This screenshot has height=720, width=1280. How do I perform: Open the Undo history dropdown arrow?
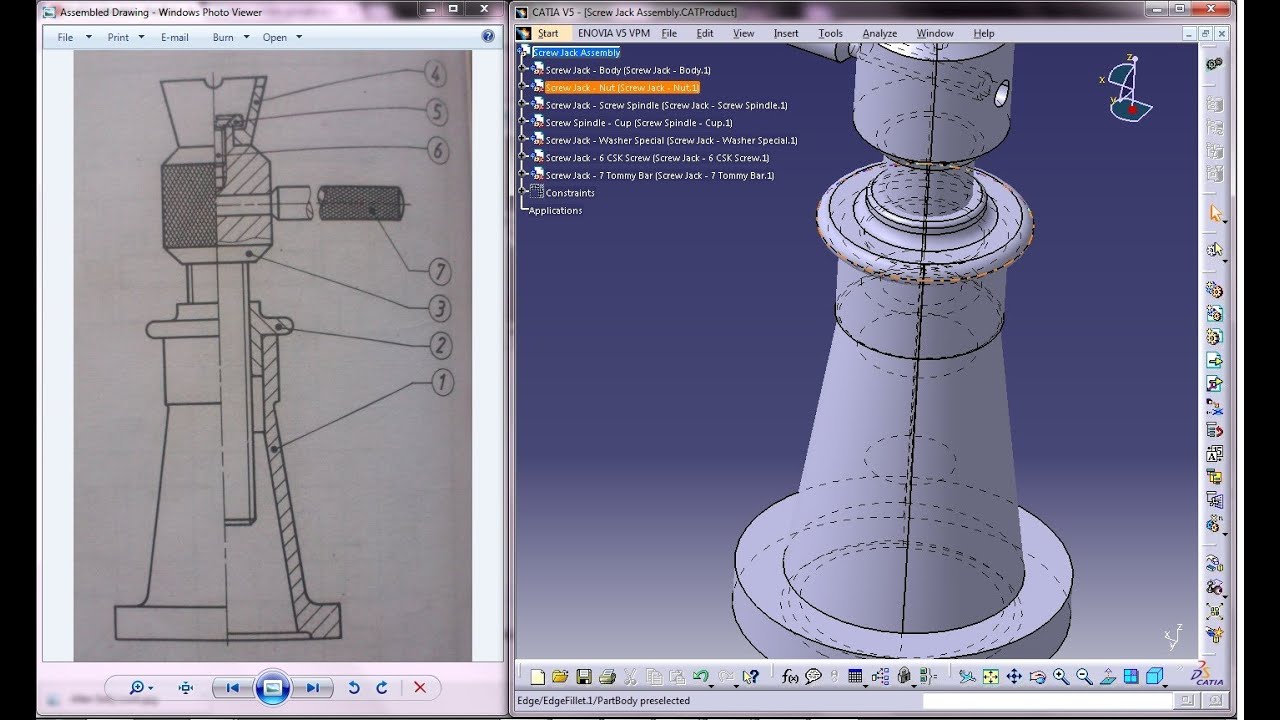713,684
